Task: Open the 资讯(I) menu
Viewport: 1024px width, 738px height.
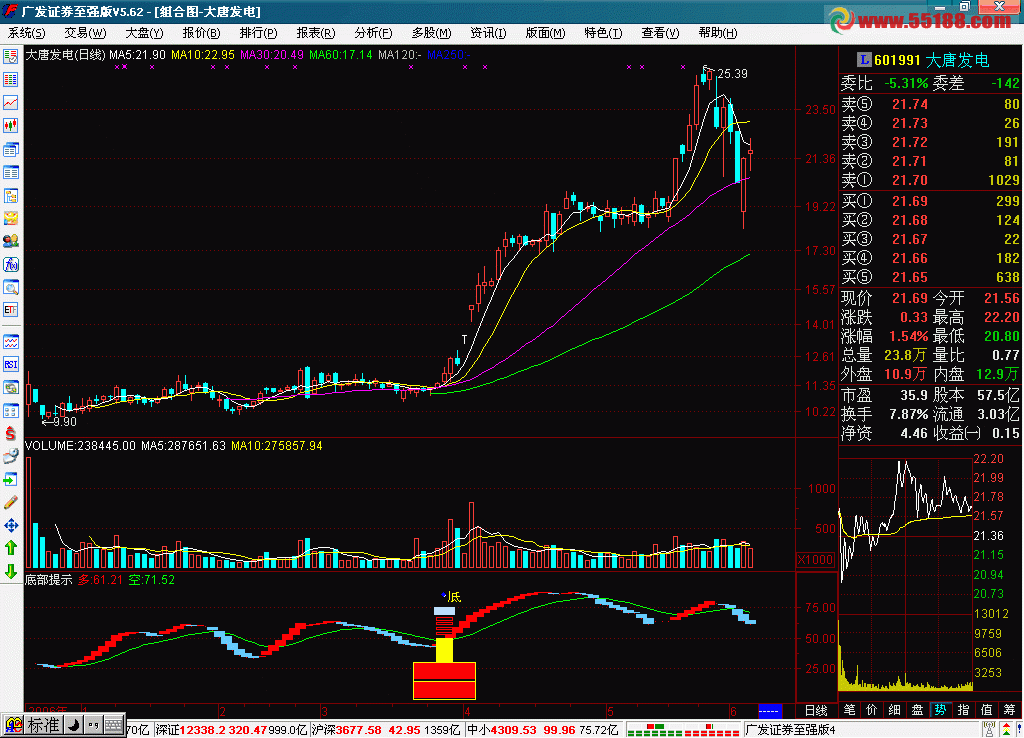Action: pyautogui.click(x=488, y=33)
